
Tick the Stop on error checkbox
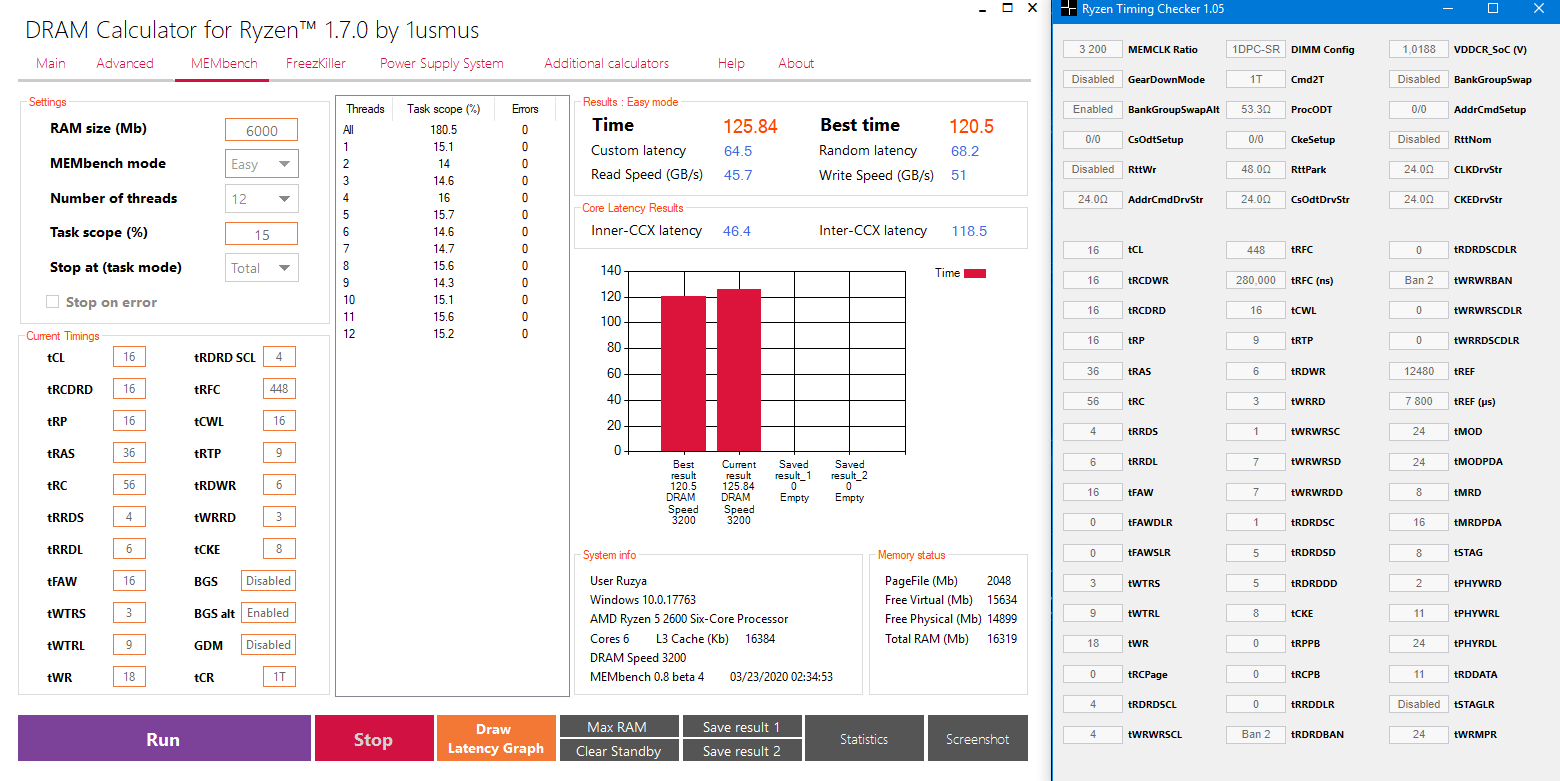coord(53,302)
